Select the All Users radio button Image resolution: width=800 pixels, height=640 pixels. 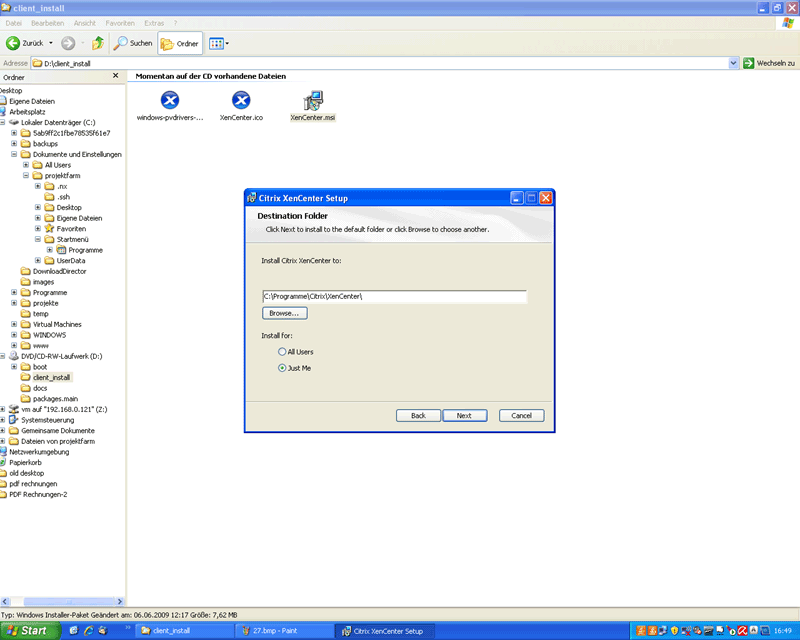pyautogui.click(x=282, y=352)
